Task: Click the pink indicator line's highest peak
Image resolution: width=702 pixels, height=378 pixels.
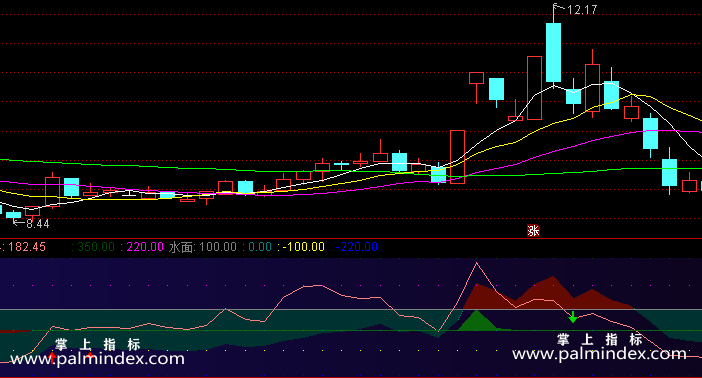Action: [x=476, y=263]
